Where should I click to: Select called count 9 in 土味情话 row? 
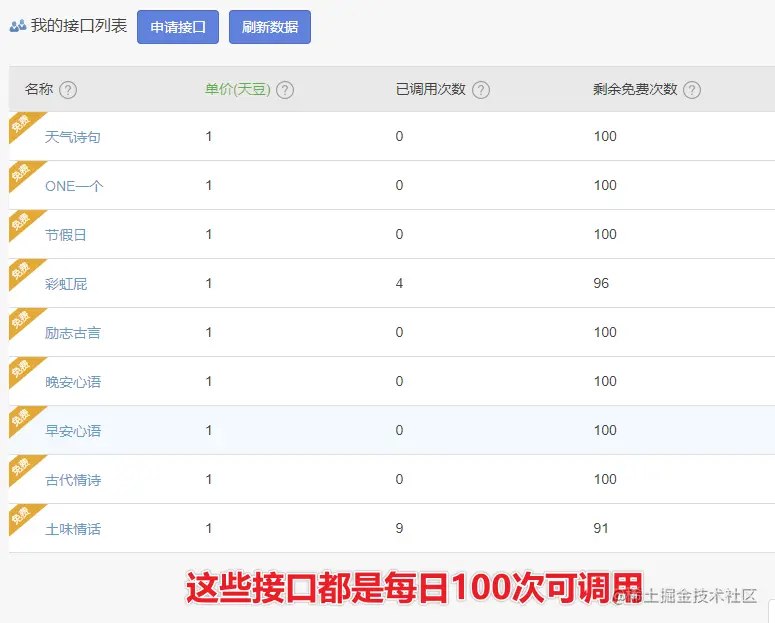(399, 528)
